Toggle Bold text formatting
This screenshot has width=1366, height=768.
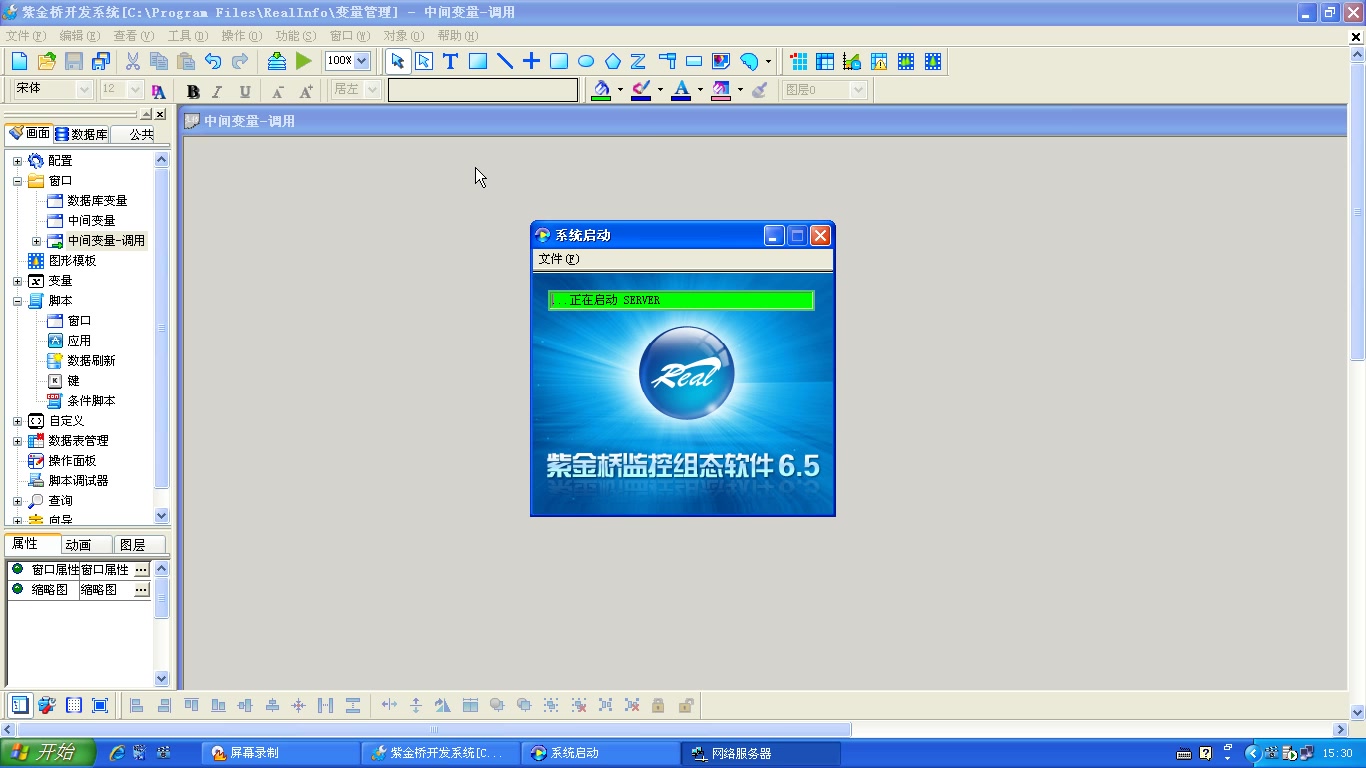pos(193,91)
